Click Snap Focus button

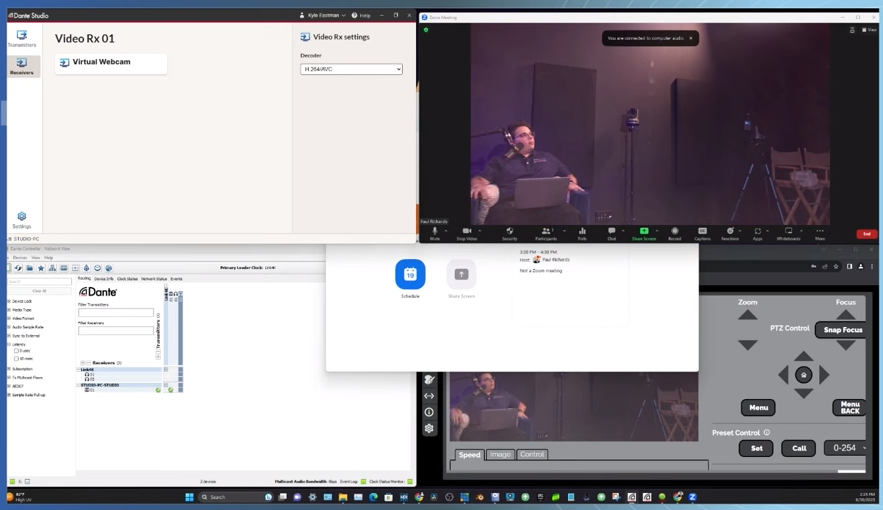[x=842, y=330]
